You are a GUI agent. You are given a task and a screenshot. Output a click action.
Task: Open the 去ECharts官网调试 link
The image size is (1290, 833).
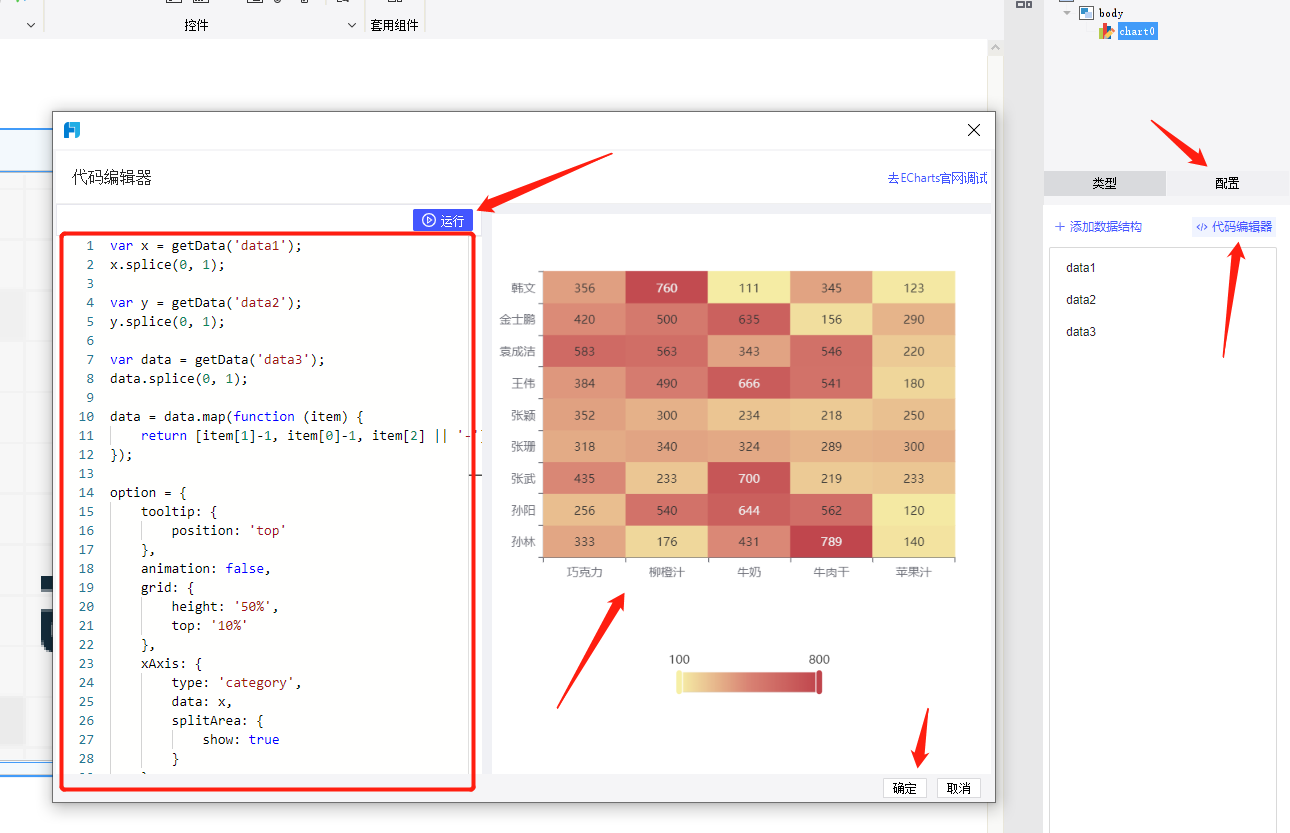(x=937, y=178)
